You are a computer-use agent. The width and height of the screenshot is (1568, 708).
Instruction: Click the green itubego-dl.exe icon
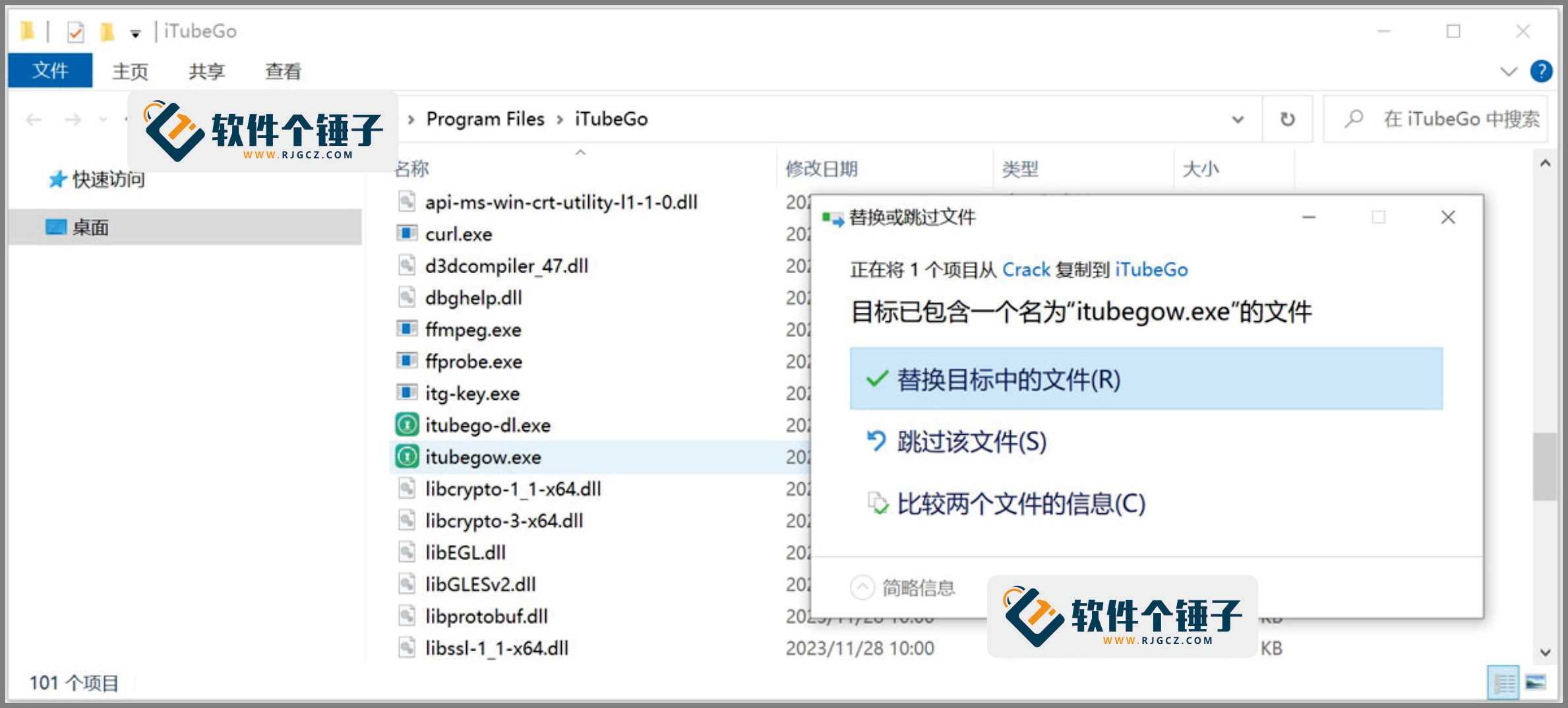tap(407, 424)
